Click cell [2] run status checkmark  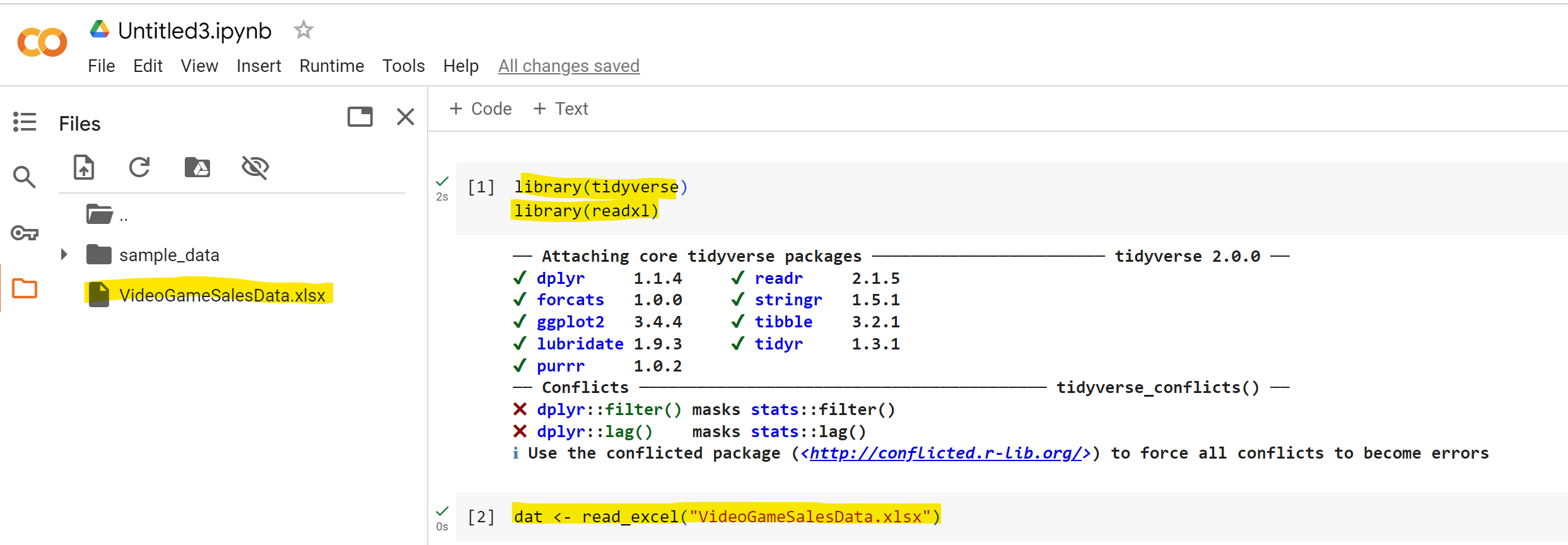point(442,511)
